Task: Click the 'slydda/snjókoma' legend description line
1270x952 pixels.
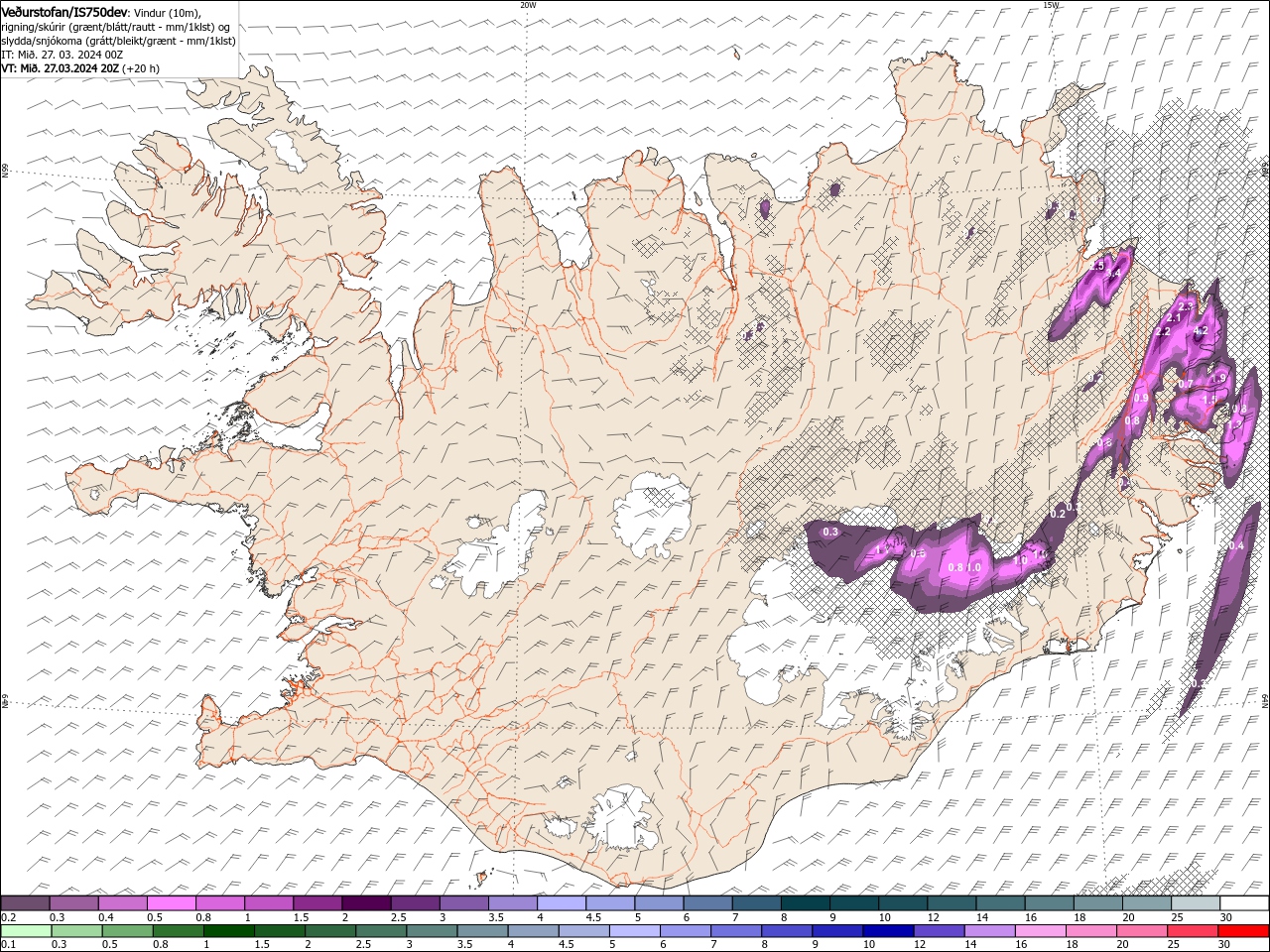Action: click(x=119, y=41)
